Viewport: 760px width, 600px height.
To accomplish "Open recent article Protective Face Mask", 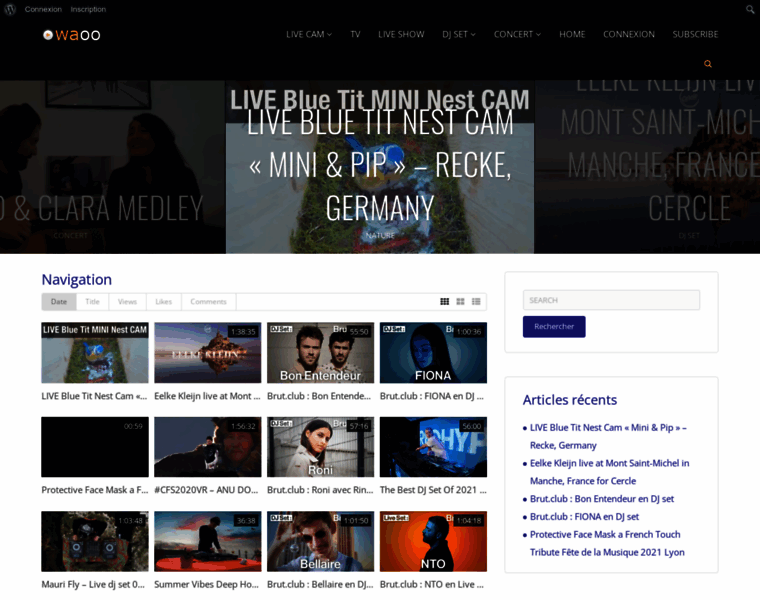I will pos(607,543).
